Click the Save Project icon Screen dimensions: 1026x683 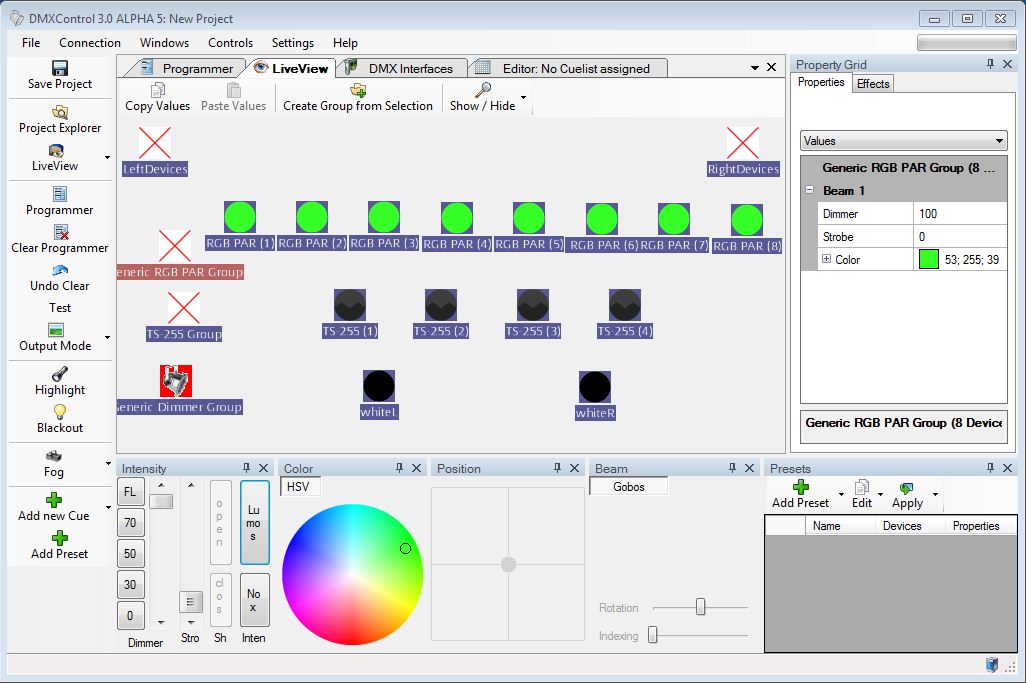point(59,68)
